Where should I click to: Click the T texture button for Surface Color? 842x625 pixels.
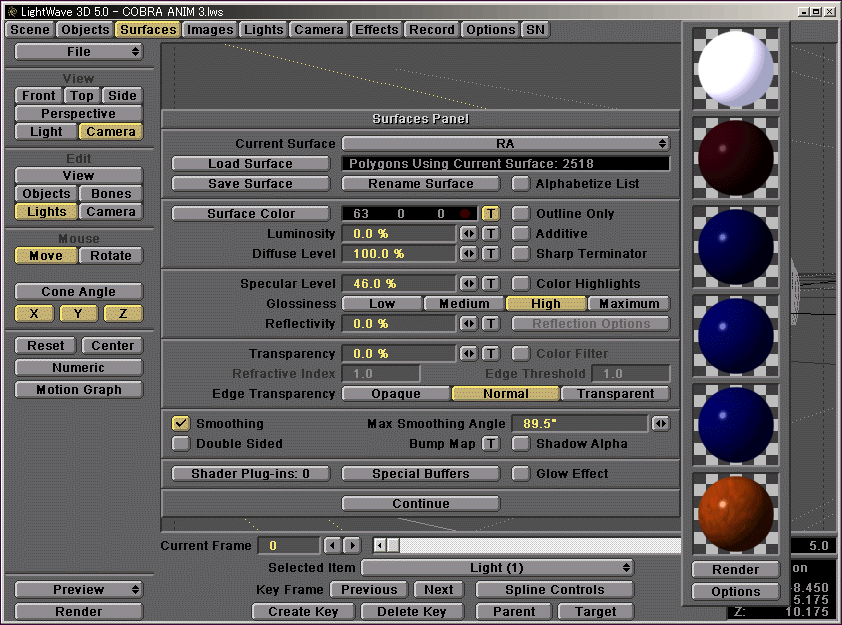coord(491,214)
